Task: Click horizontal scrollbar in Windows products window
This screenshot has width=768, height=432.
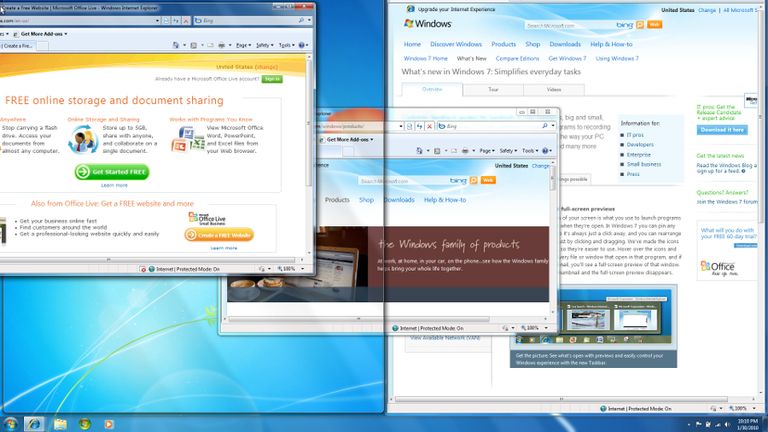Action: [x=359, y=319]
